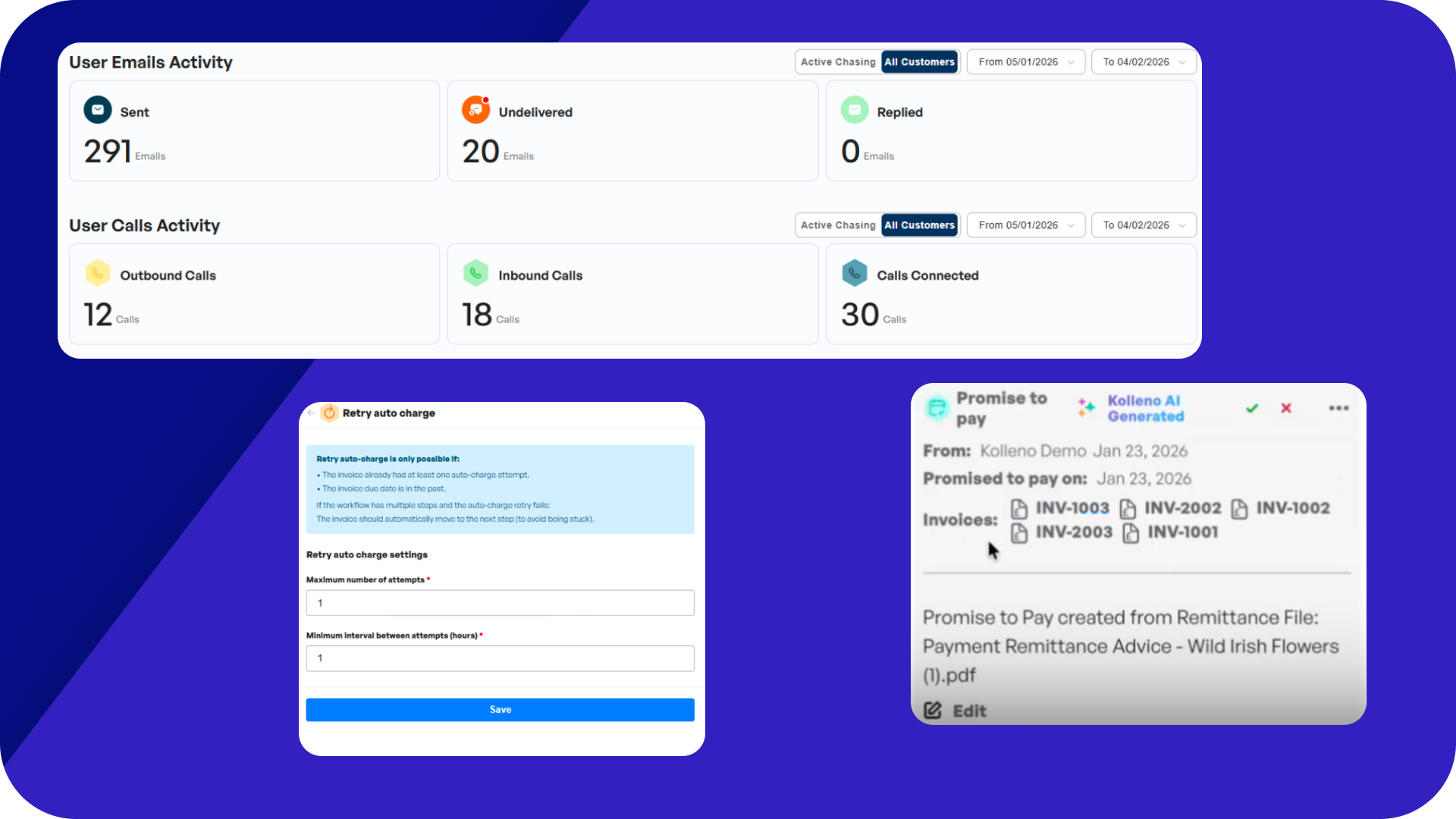Open the three-dots more options menu

click(x=1338, y=408)
